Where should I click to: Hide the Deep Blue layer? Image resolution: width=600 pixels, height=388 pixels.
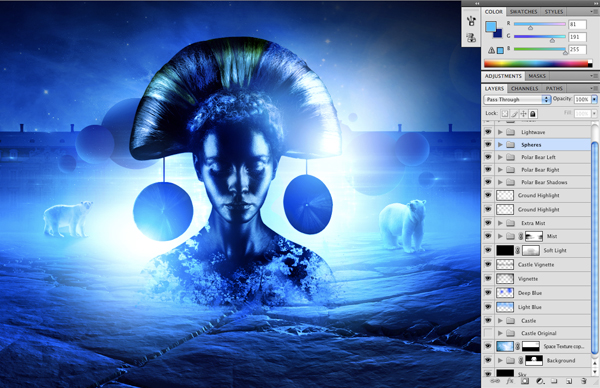pos(488,293)
